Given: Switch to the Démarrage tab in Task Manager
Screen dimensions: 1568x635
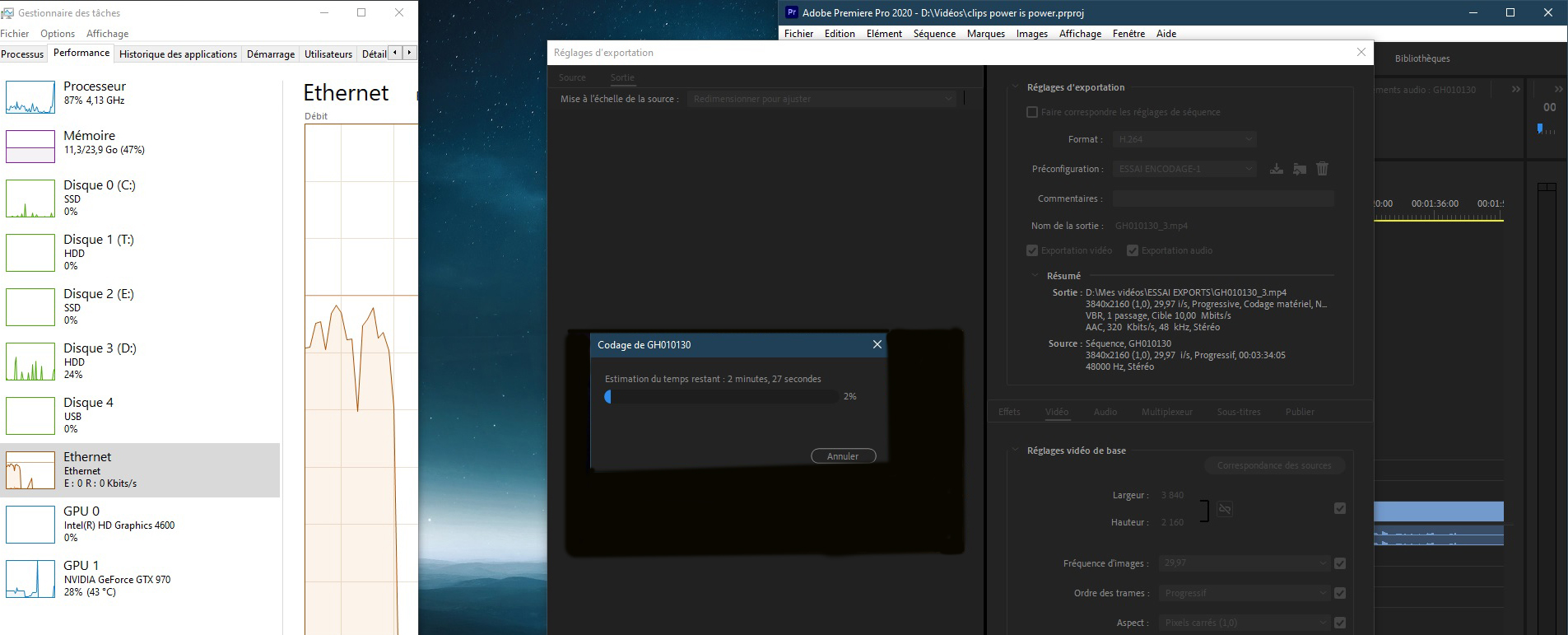Looking at the screenshot, I should 271,54.
